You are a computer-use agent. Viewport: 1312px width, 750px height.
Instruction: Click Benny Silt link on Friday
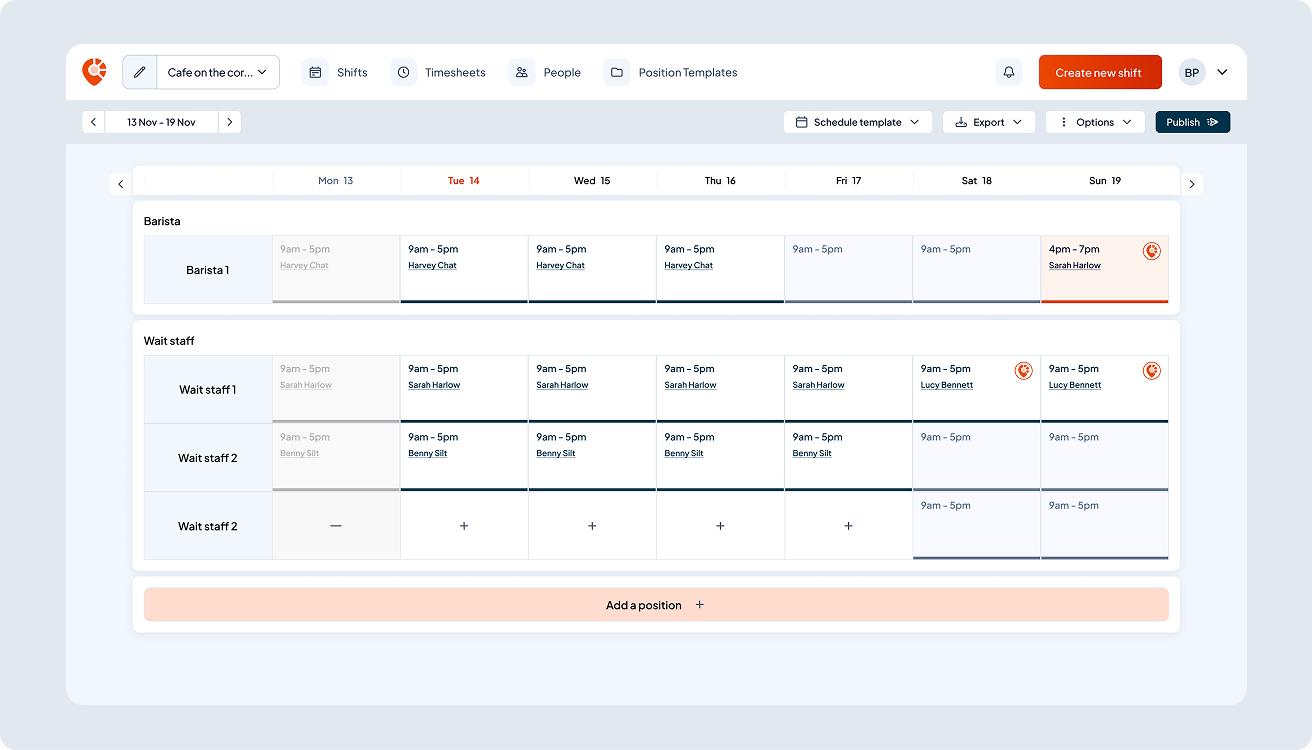(x=812, y=454)
